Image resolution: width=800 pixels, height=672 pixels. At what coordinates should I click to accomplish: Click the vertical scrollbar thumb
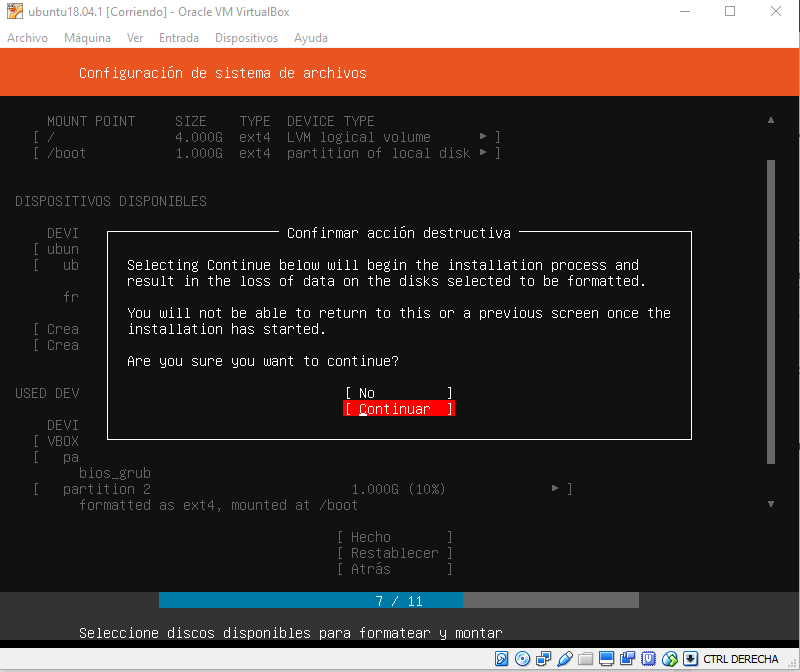(771, 312)
